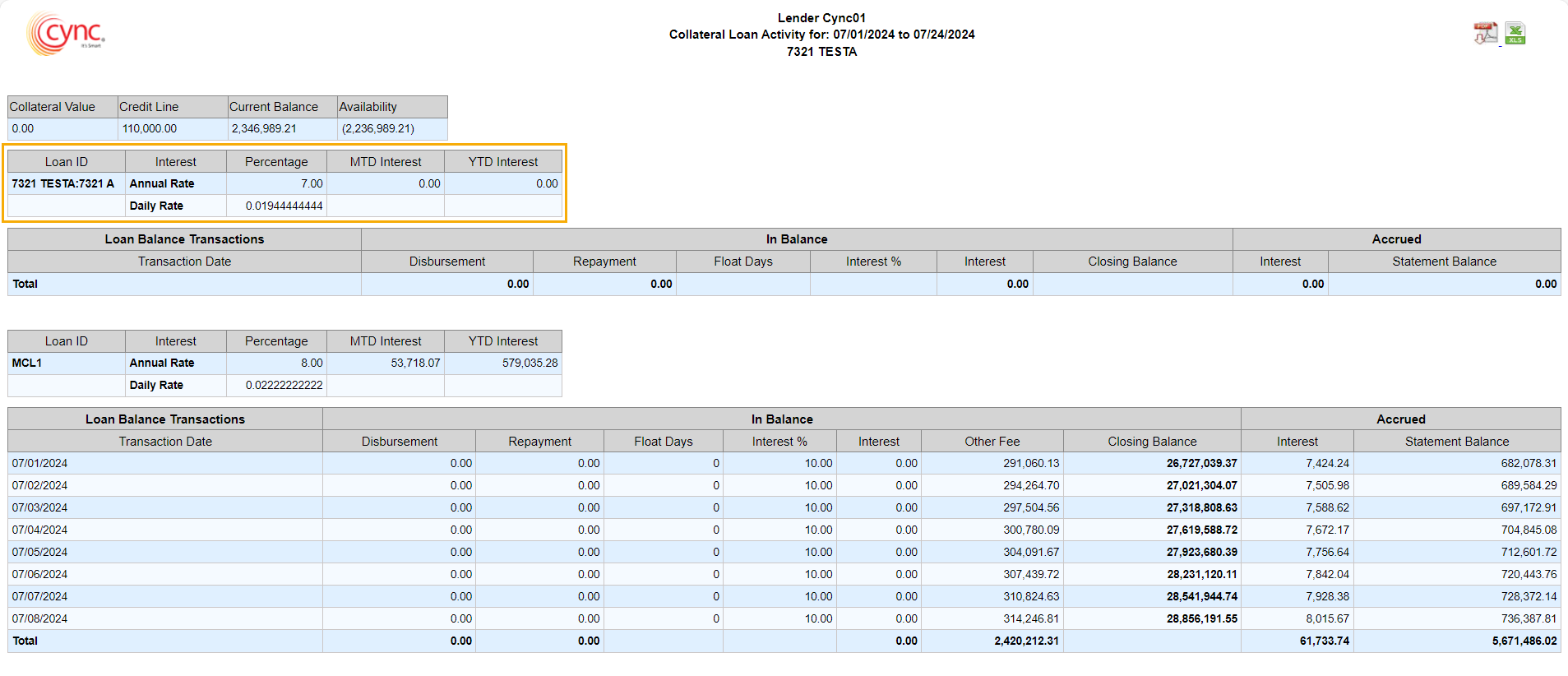Select the 07/01/2024 transaction date
This screenshot has width=1568, height=676.
coord(40,463)
